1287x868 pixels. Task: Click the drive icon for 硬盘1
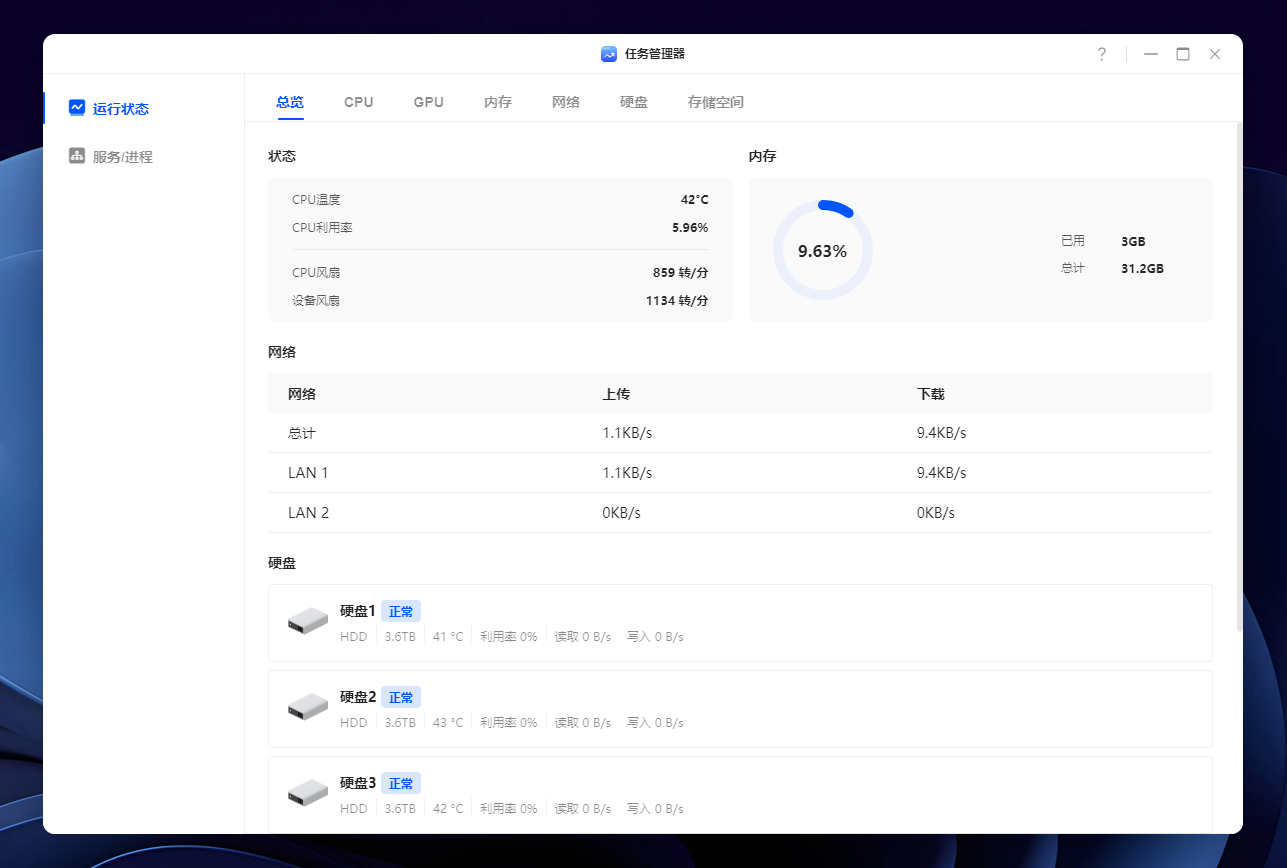(308, 621)
